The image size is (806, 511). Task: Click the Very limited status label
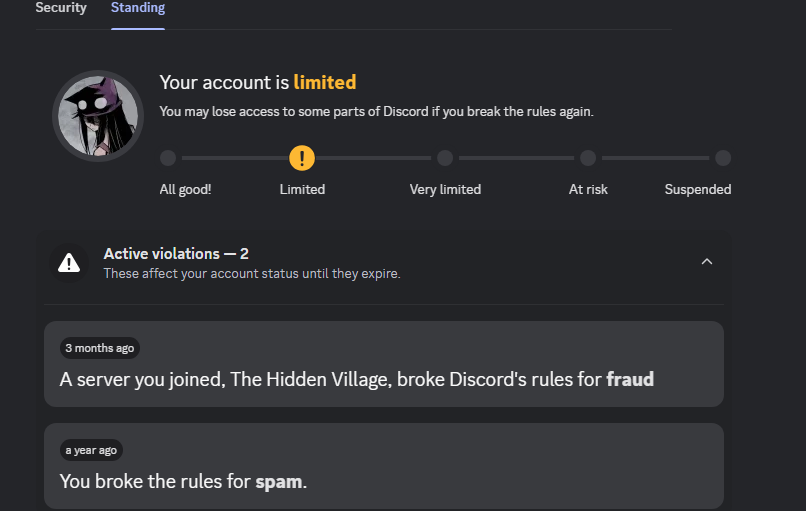(x=445, y=189)
